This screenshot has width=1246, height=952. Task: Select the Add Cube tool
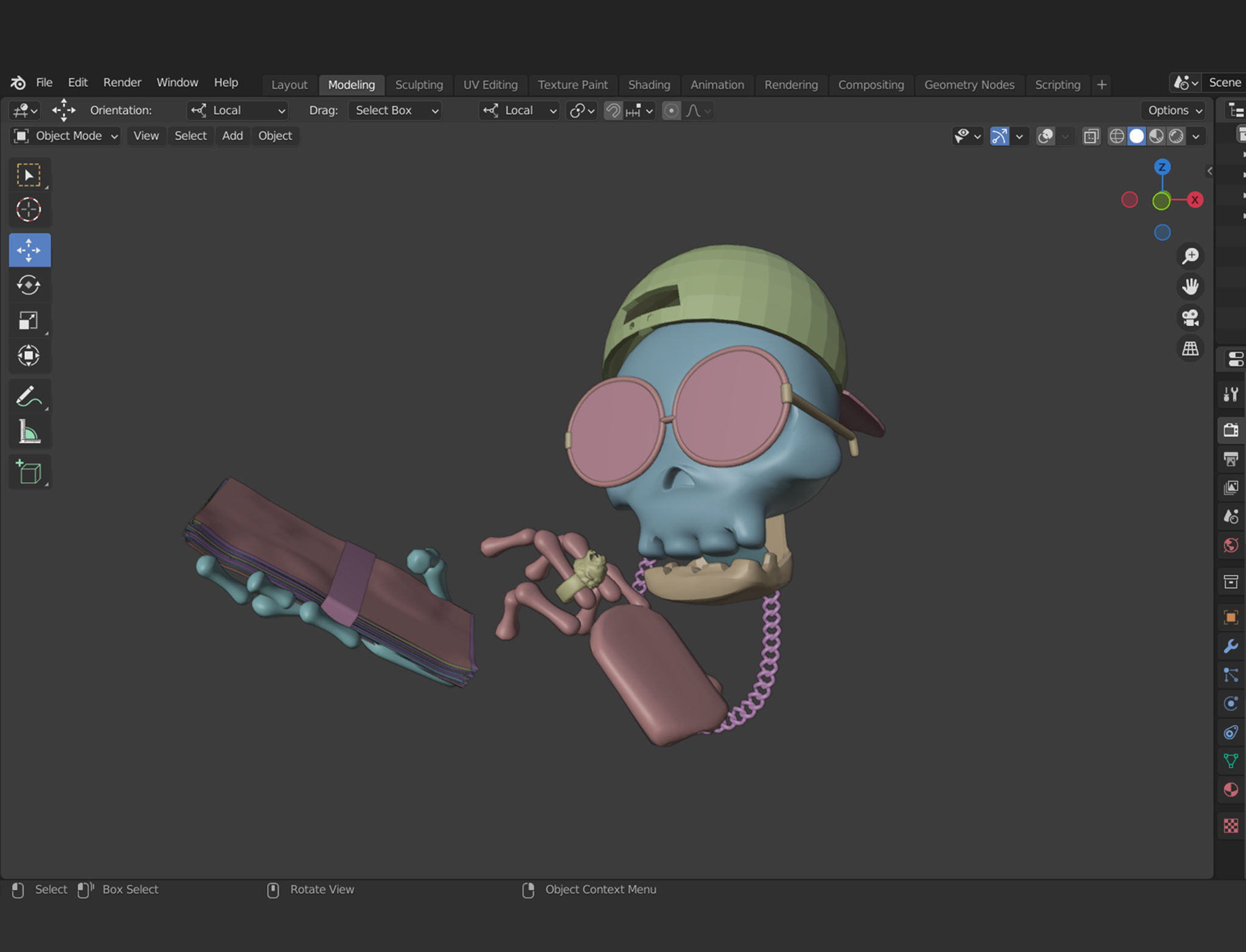(x=29, y=472)
